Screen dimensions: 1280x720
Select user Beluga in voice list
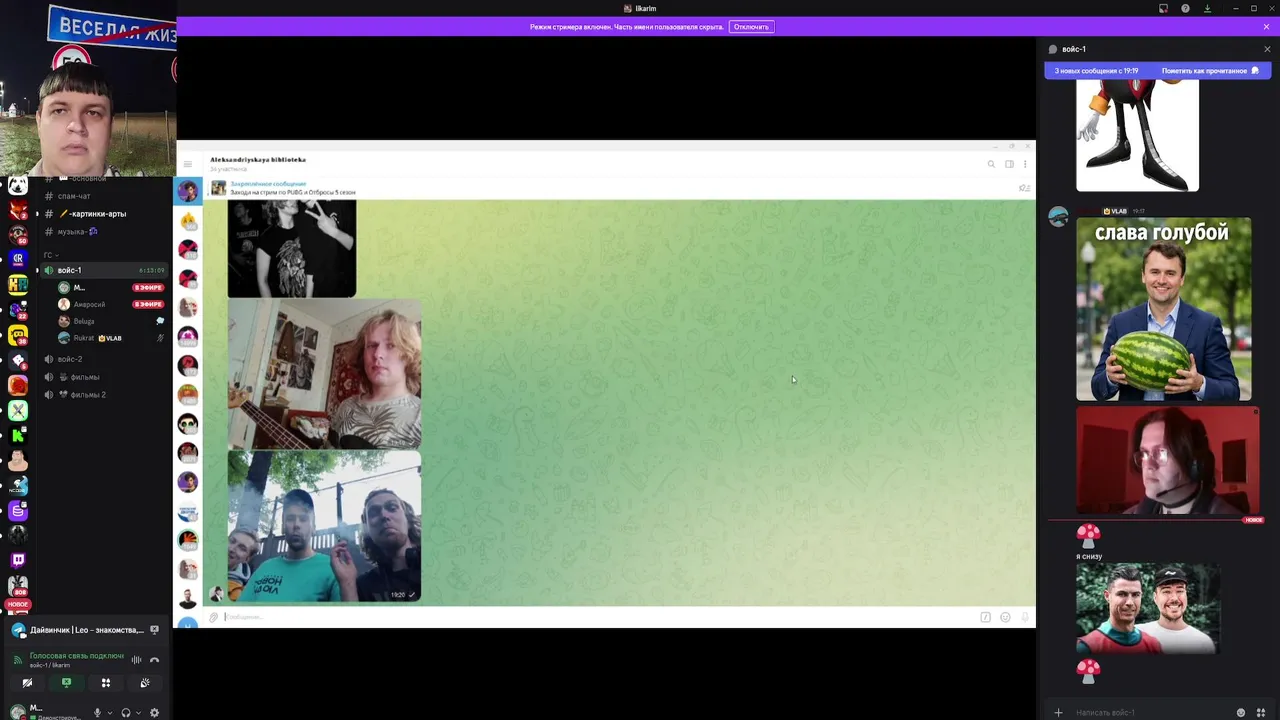84,321
